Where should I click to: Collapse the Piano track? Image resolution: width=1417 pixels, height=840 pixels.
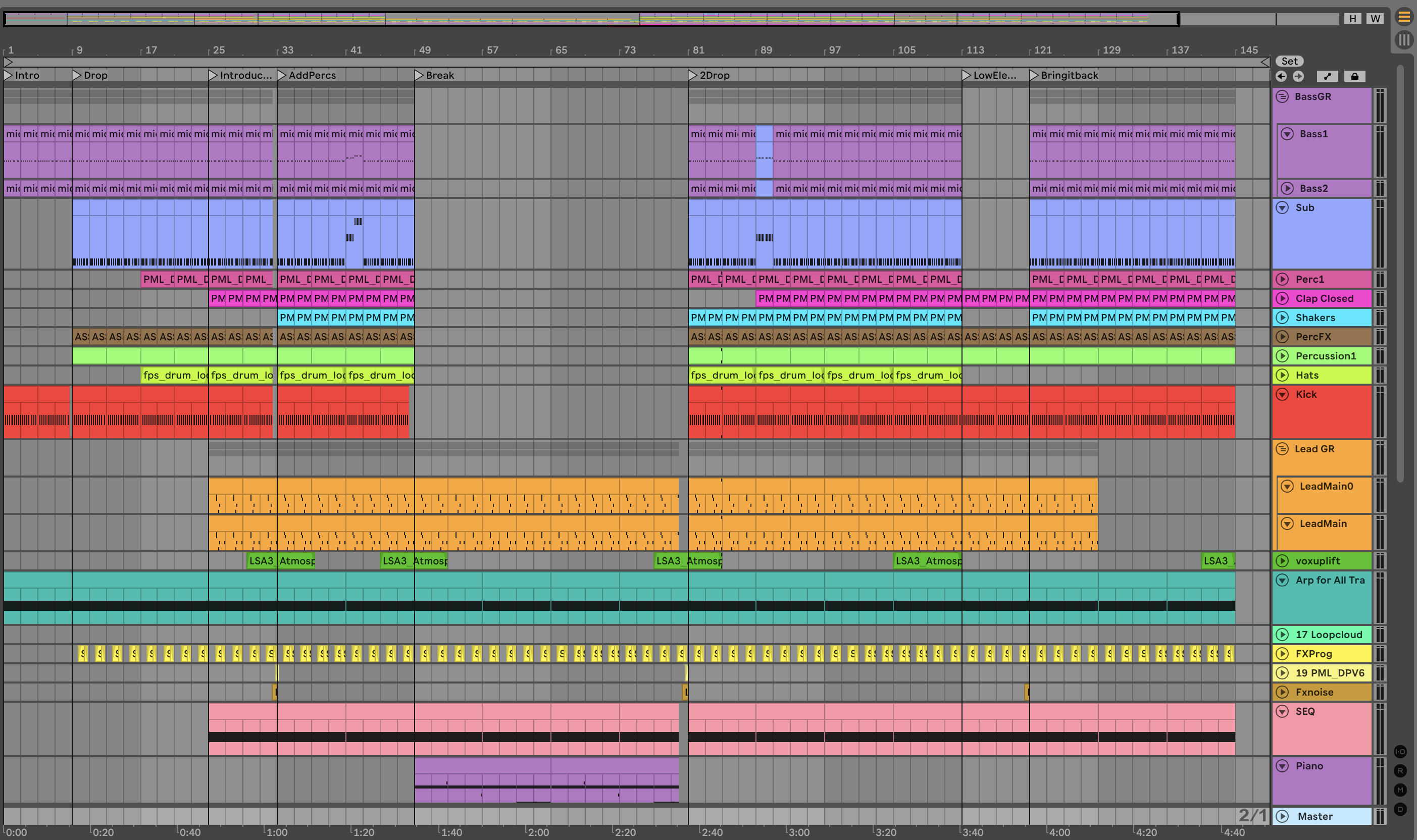[1282, 766]
